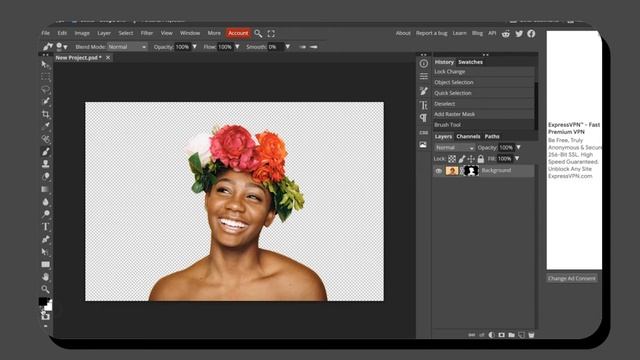Viewport: 640px width, 360px height.
Task: Click the New Folder icon in Layers
Action: (x=511, y=335)
